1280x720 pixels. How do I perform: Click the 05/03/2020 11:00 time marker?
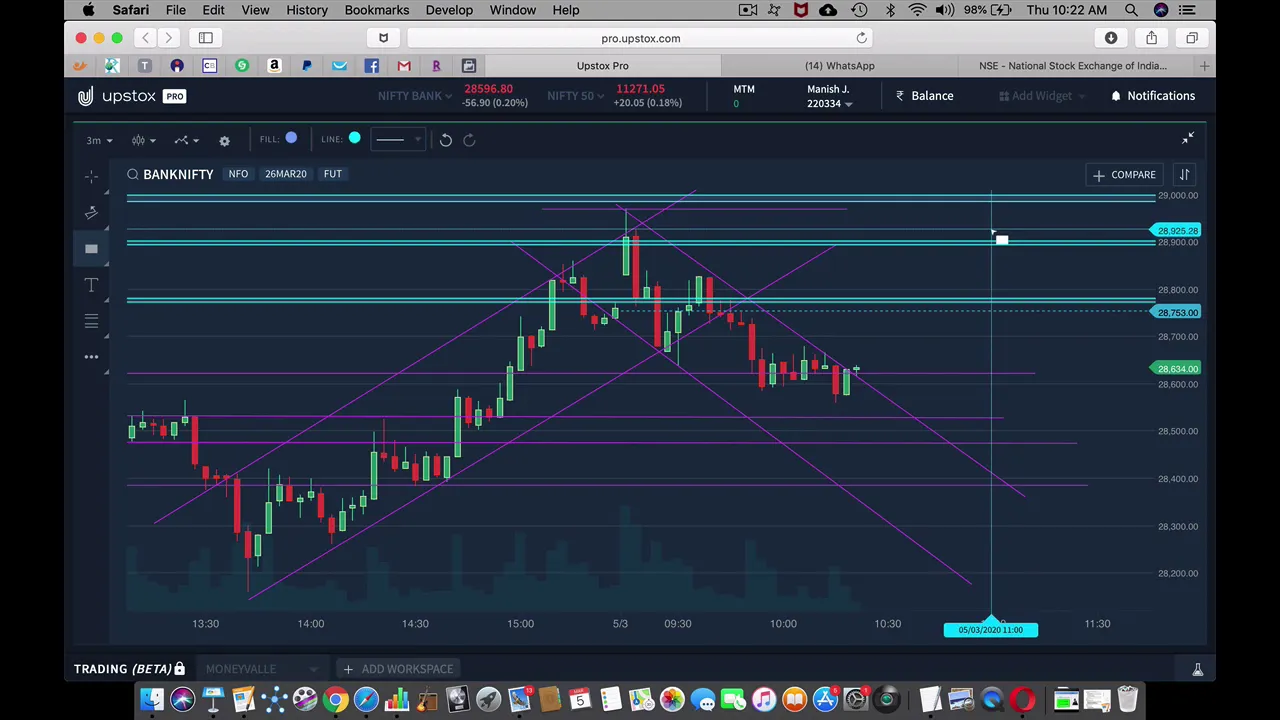tap(991, 630)
